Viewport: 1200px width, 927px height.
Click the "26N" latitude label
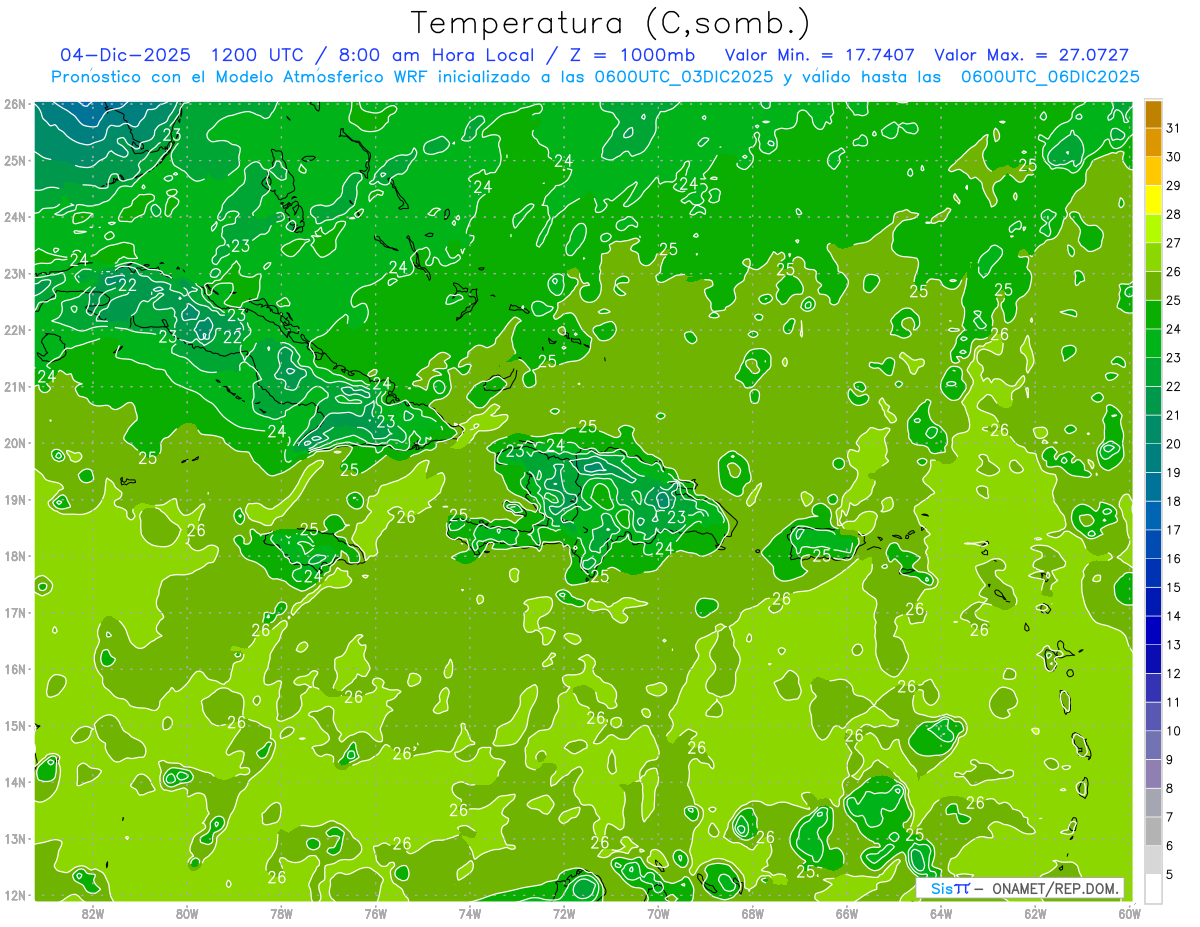(x=15, y=103)
